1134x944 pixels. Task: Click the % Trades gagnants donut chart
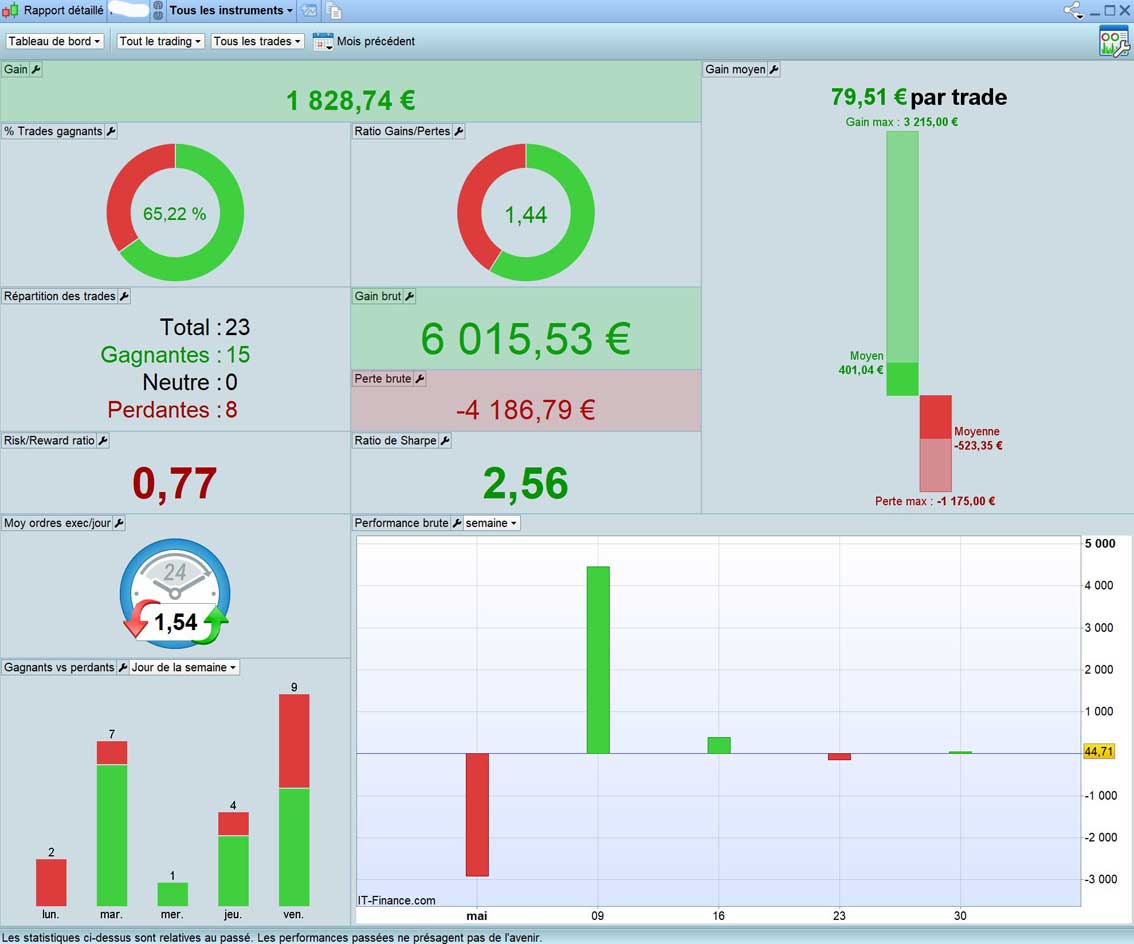point(175,212)
